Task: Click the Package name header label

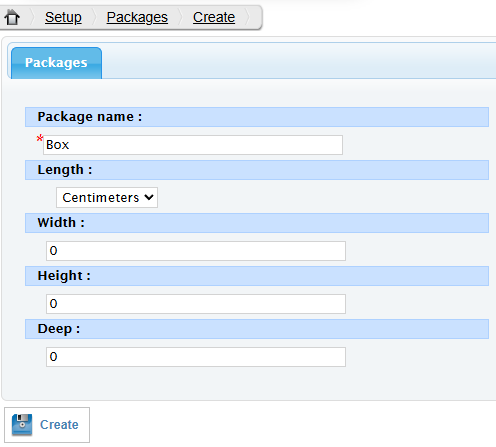Action: pos(90,117)
